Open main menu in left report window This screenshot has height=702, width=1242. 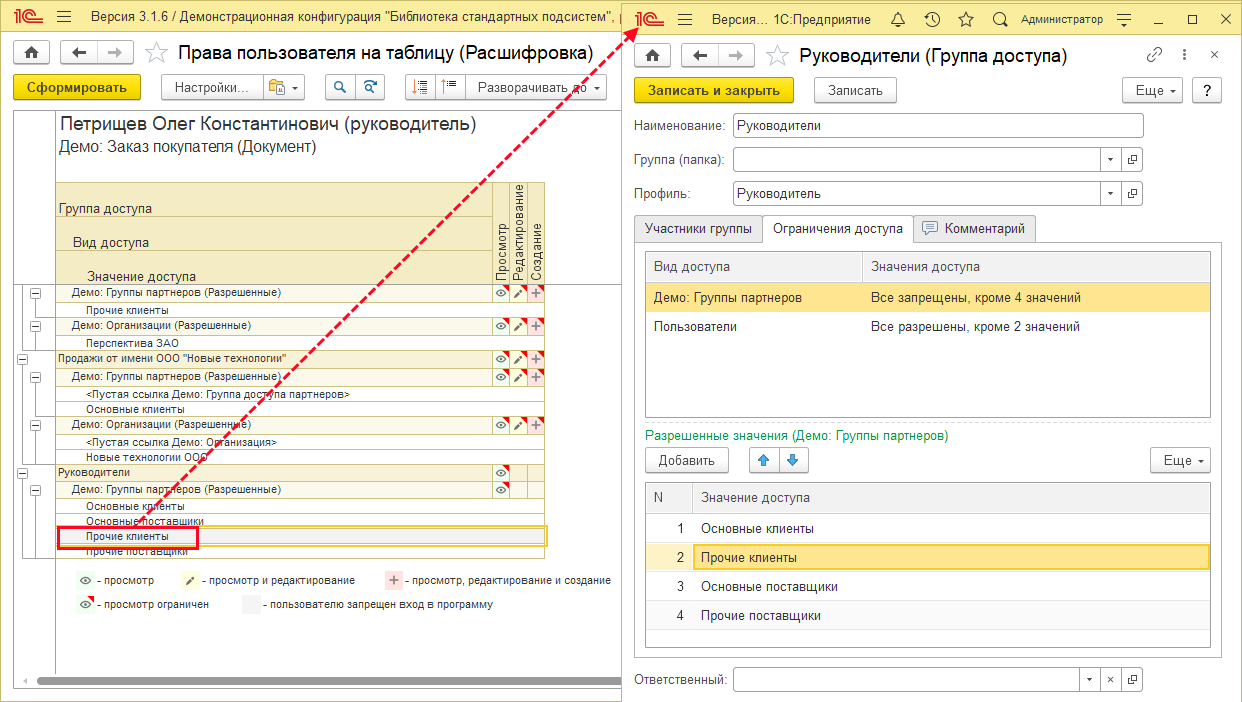(64, 19)
